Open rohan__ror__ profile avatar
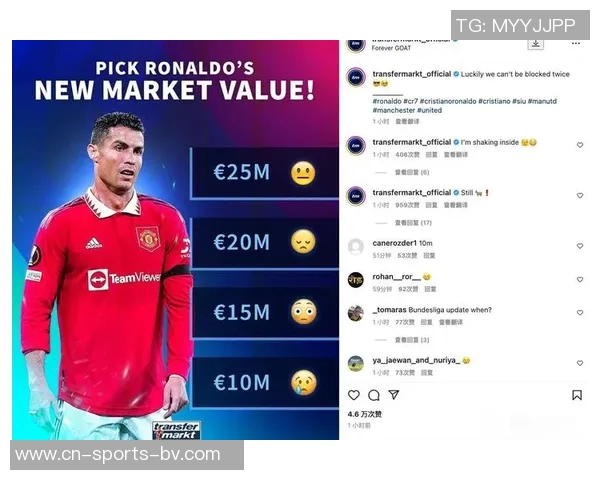This screenshot has width=600, height=480. [x=356, y=280]
